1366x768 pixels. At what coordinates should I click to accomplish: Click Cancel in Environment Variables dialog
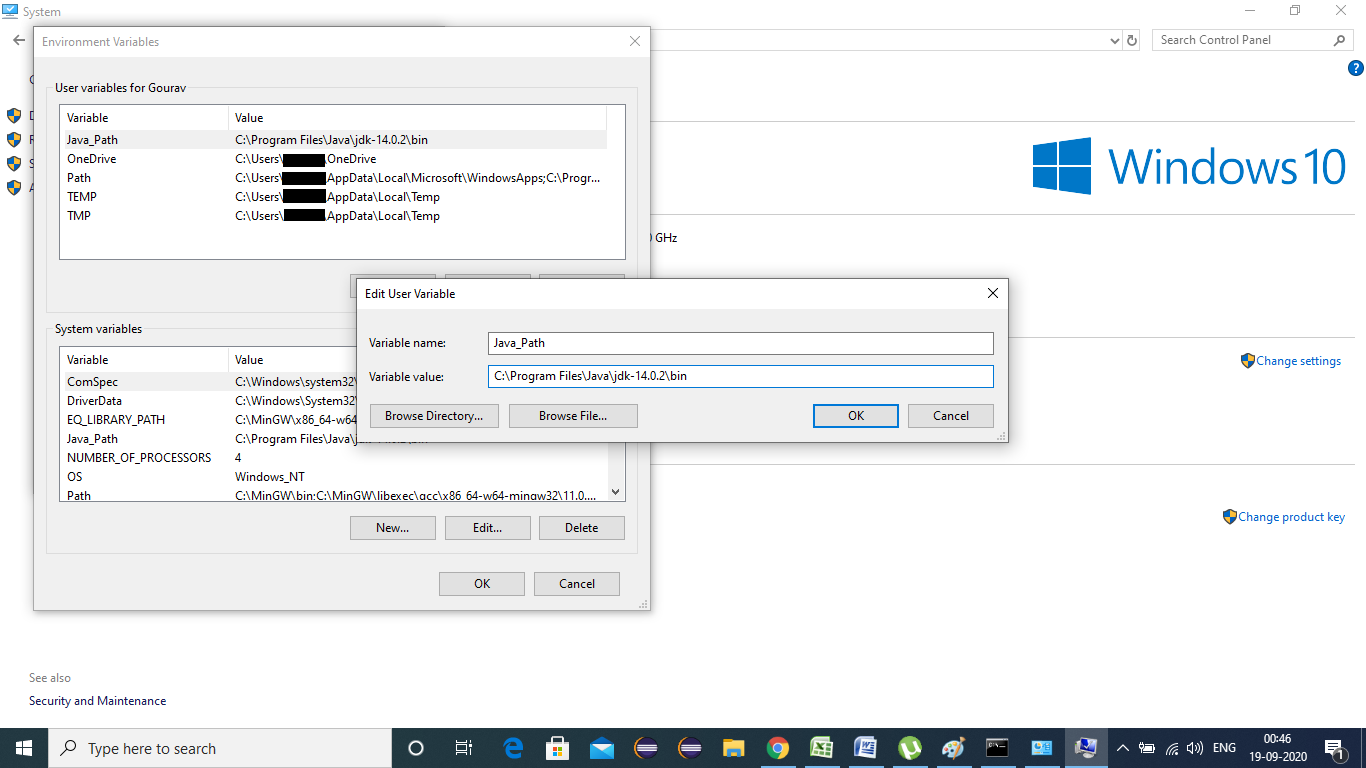[577, 584]
